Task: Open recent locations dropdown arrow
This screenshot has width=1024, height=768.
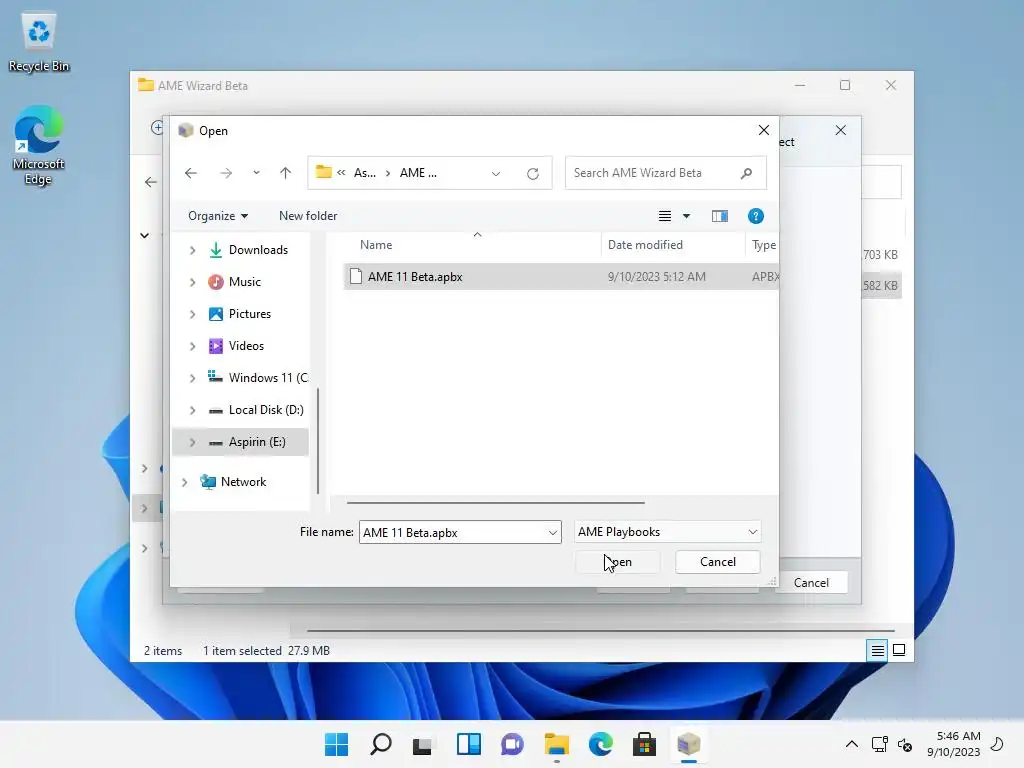Action: tap(256, 173)
